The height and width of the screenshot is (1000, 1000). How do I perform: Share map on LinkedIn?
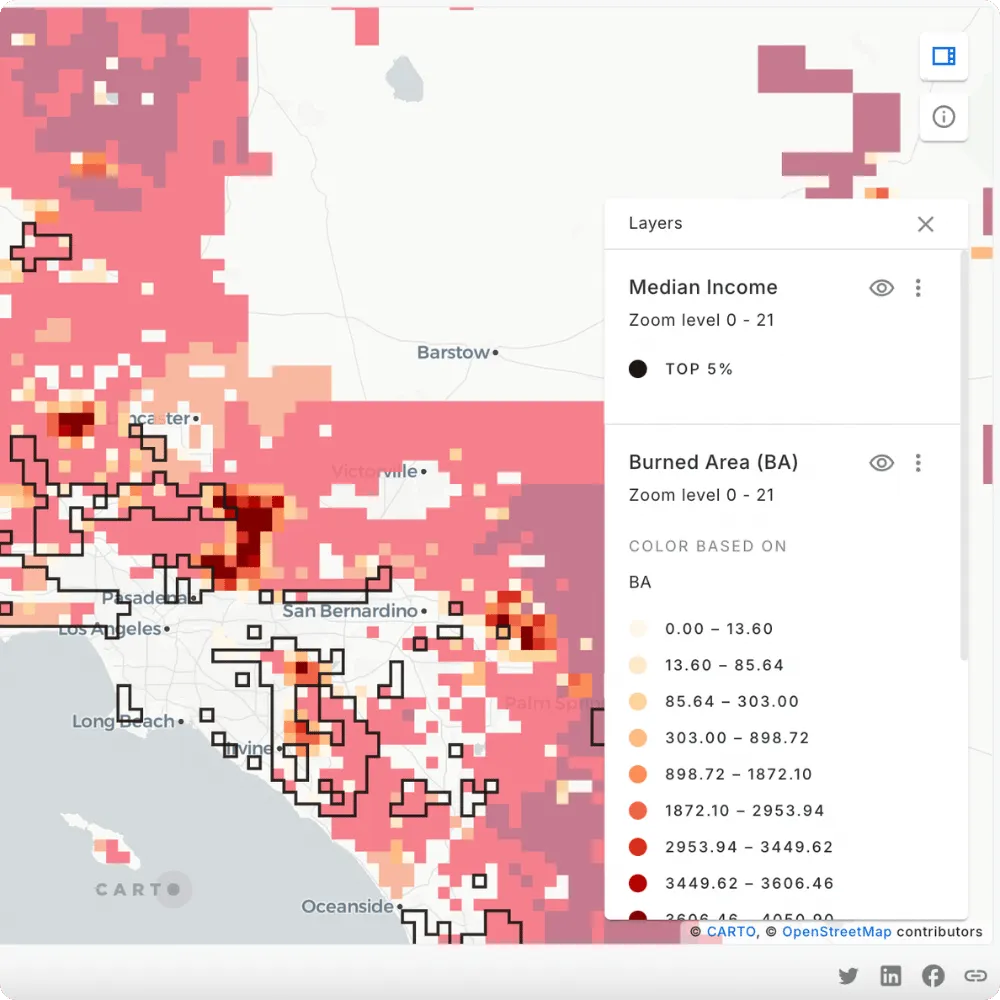pos(890,976)
